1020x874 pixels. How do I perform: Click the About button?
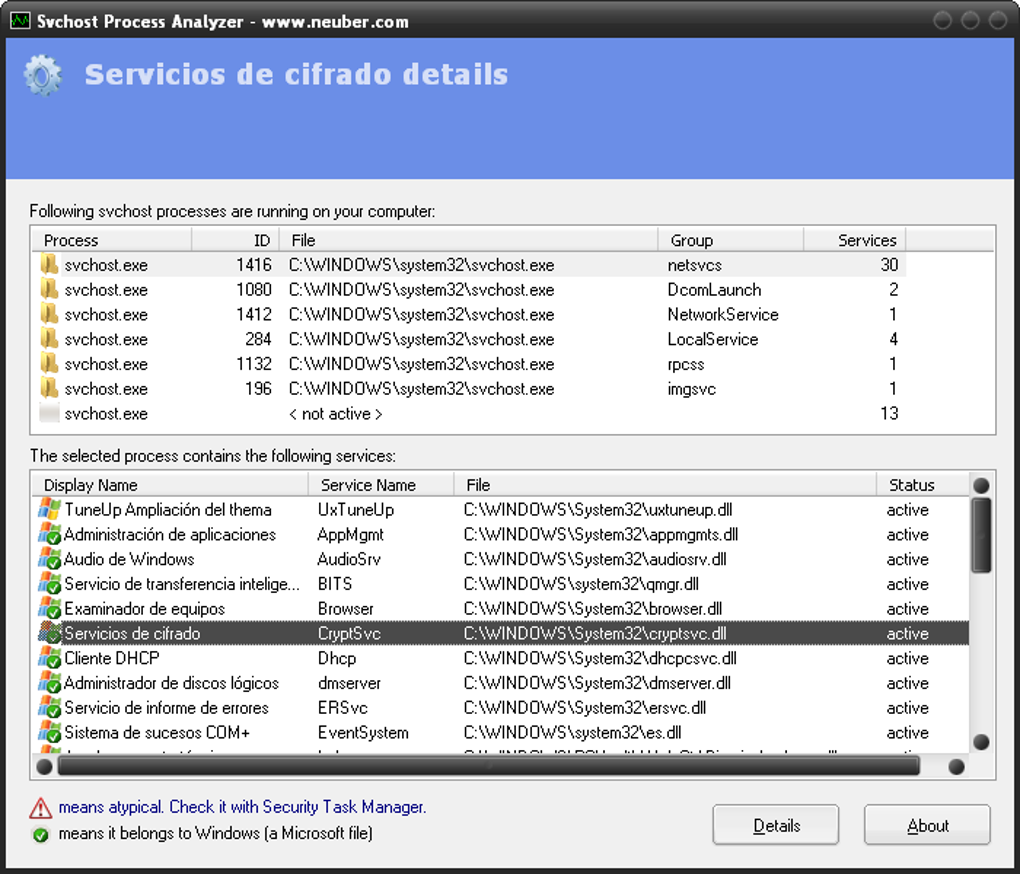click(926, 825)
